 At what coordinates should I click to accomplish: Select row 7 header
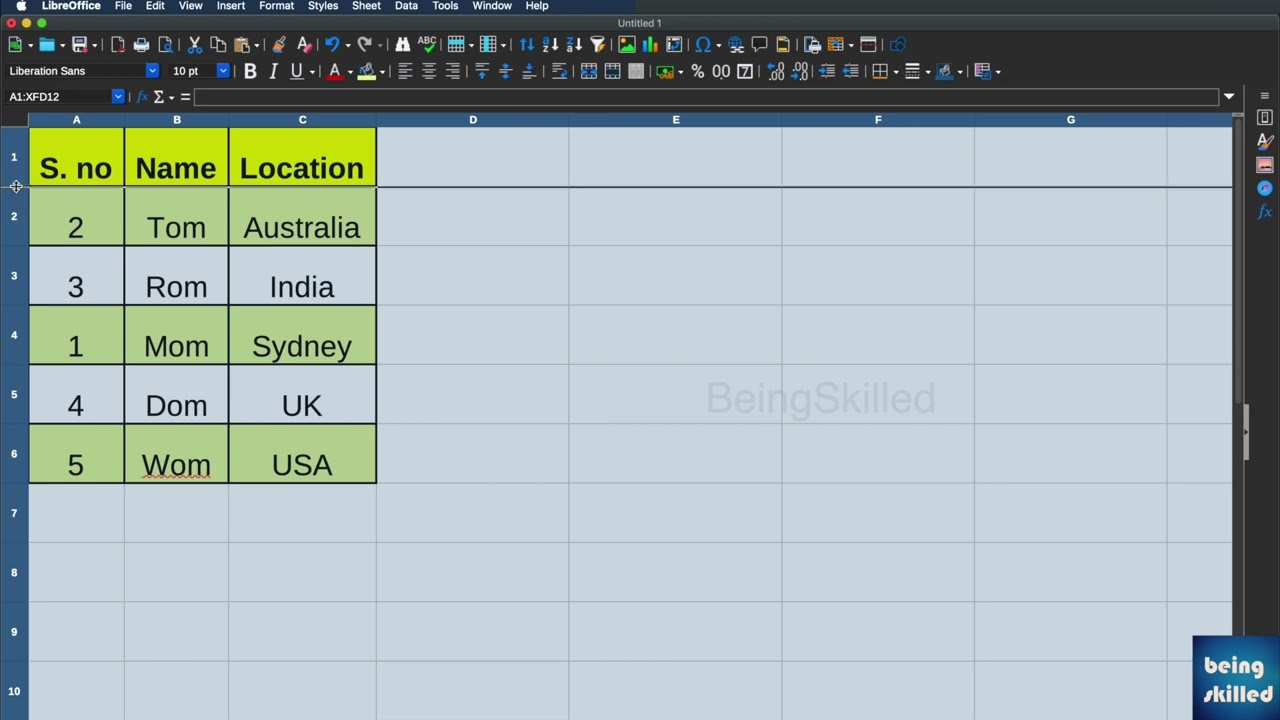click(x=14, y=513)
